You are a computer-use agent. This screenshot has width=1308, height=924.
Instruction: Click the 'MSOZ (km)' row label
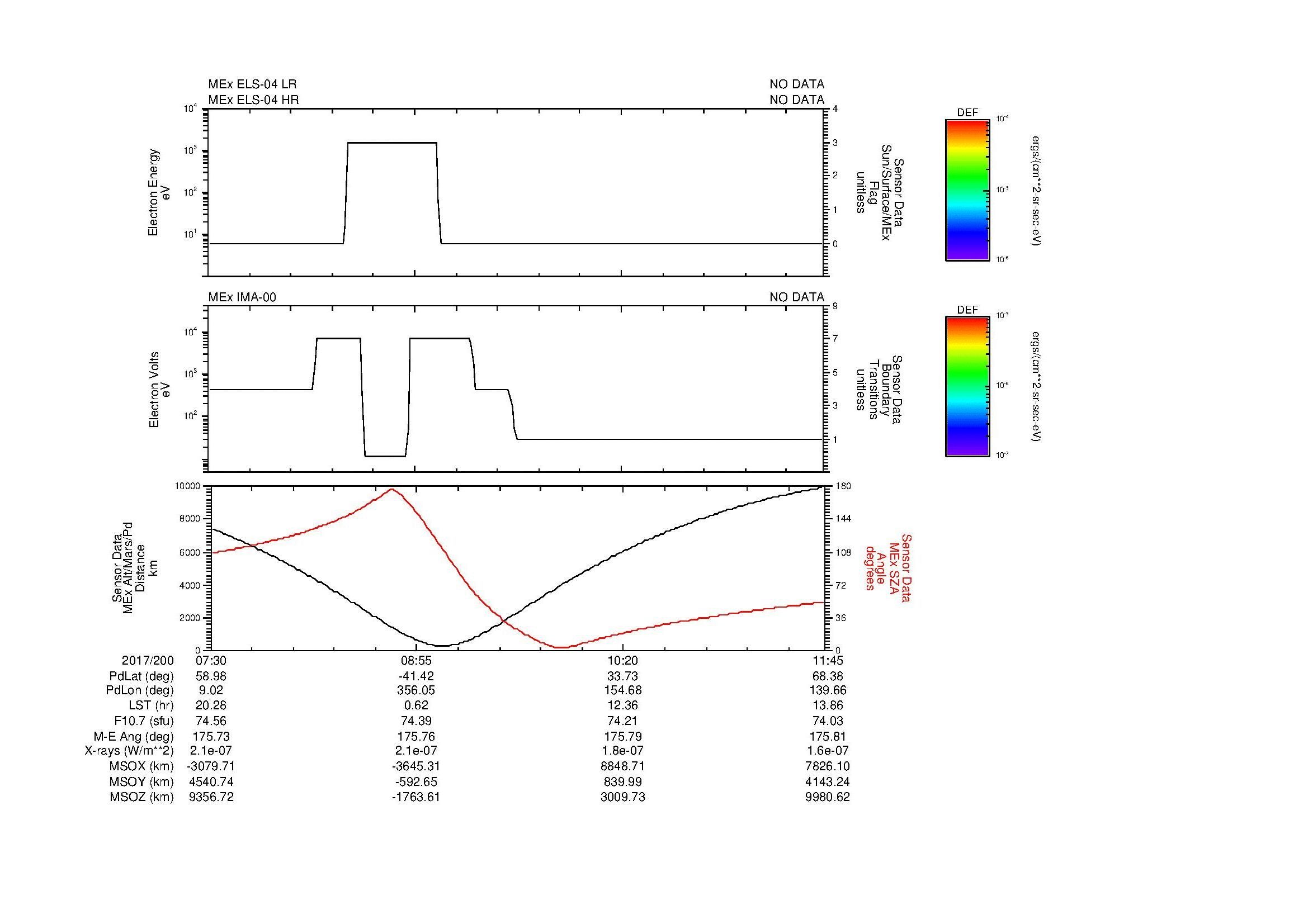click(141, 797)
